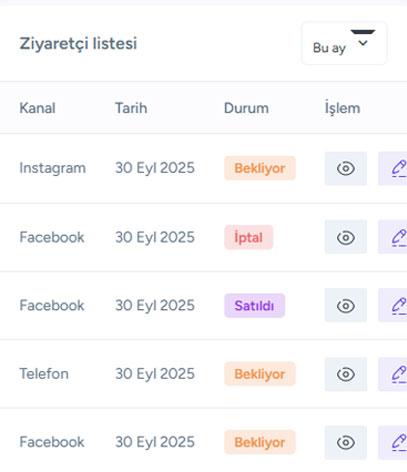Click the İptal status badge
The width and height of the screenshot is (407, 472).
pos(249,237)
